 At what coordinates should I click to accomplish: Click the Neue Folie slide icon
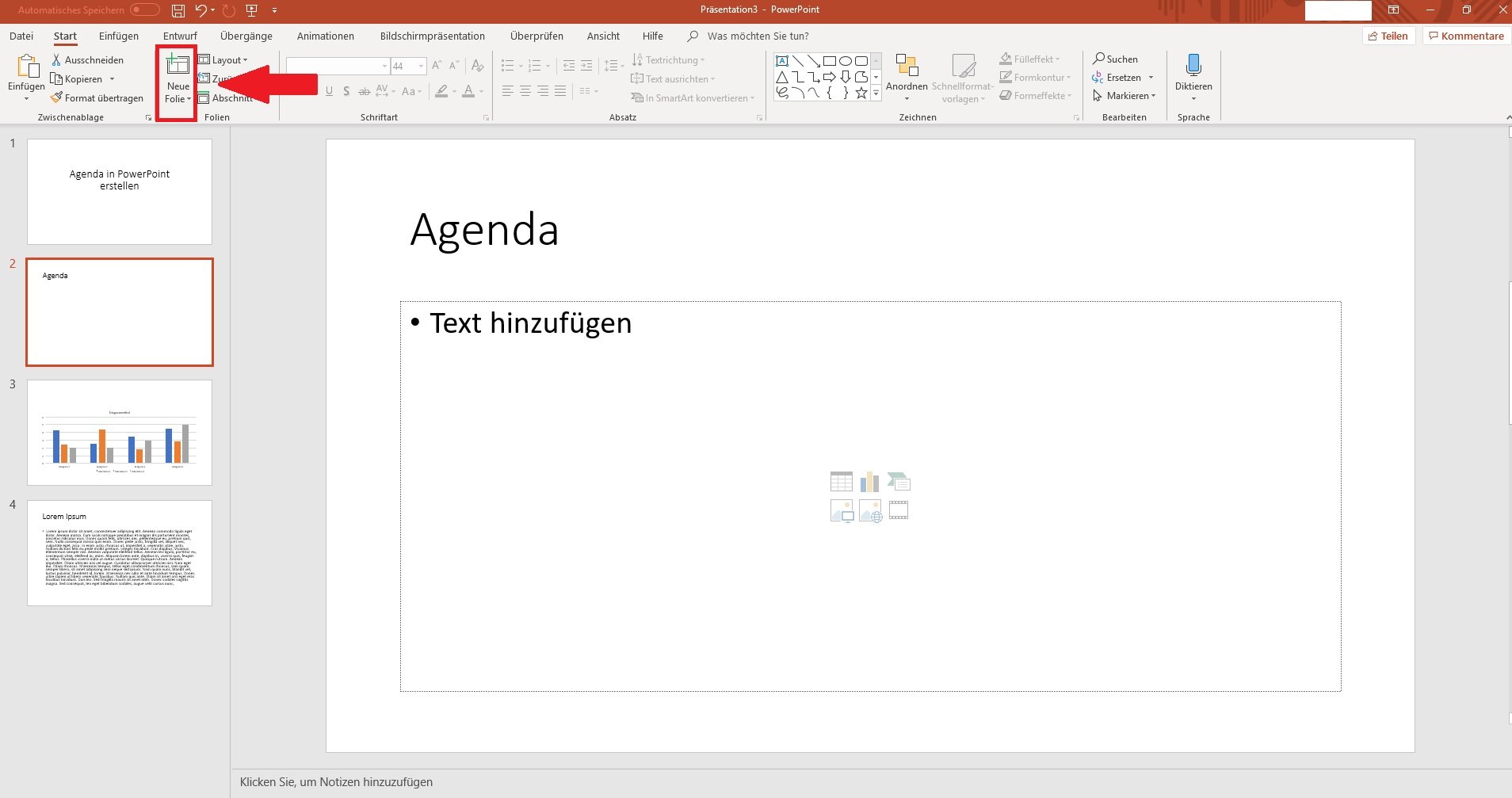178,65
